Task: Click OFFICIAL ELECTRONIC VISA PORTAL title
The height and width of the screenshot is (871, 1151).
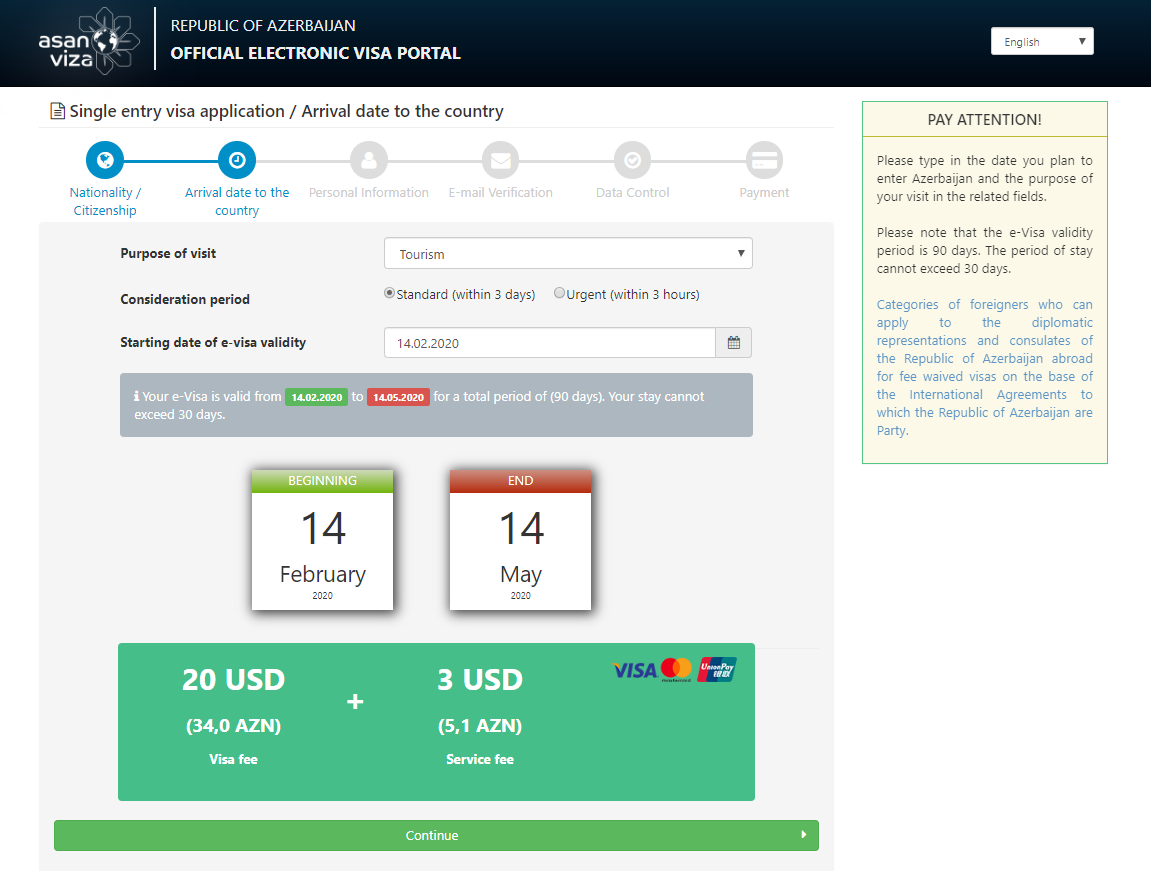Action: click(316, 53)
